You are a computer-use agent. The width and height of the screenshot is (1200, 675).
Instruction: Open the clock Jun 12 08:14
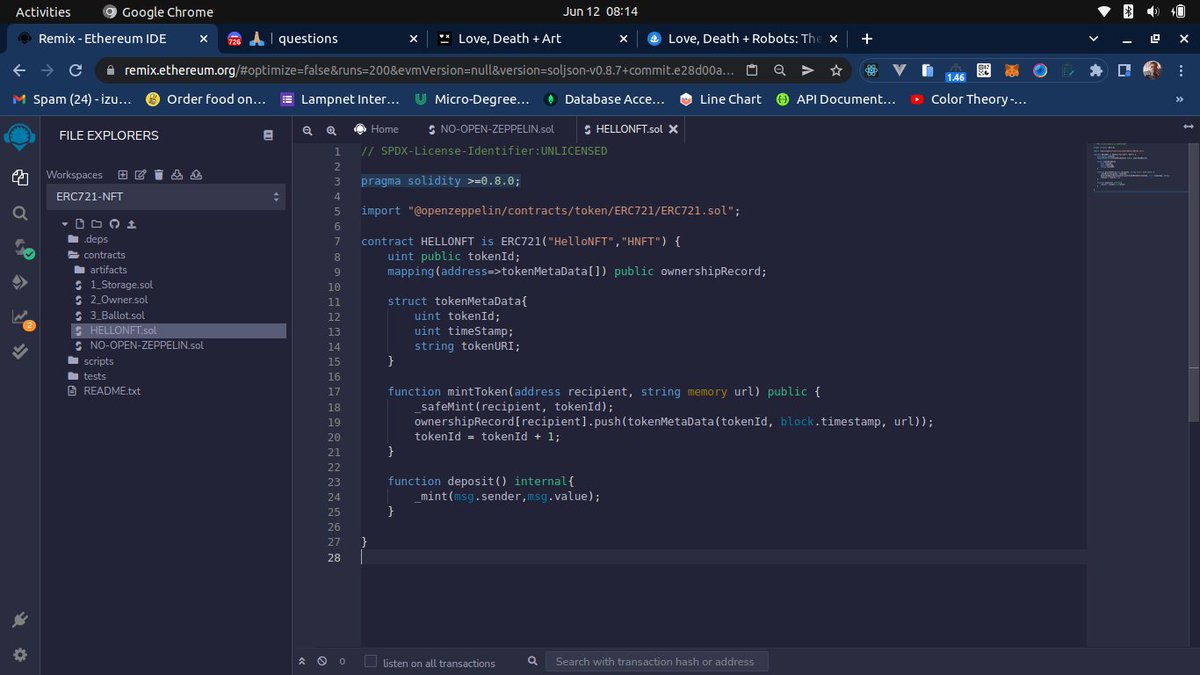[x=600, y=12]
